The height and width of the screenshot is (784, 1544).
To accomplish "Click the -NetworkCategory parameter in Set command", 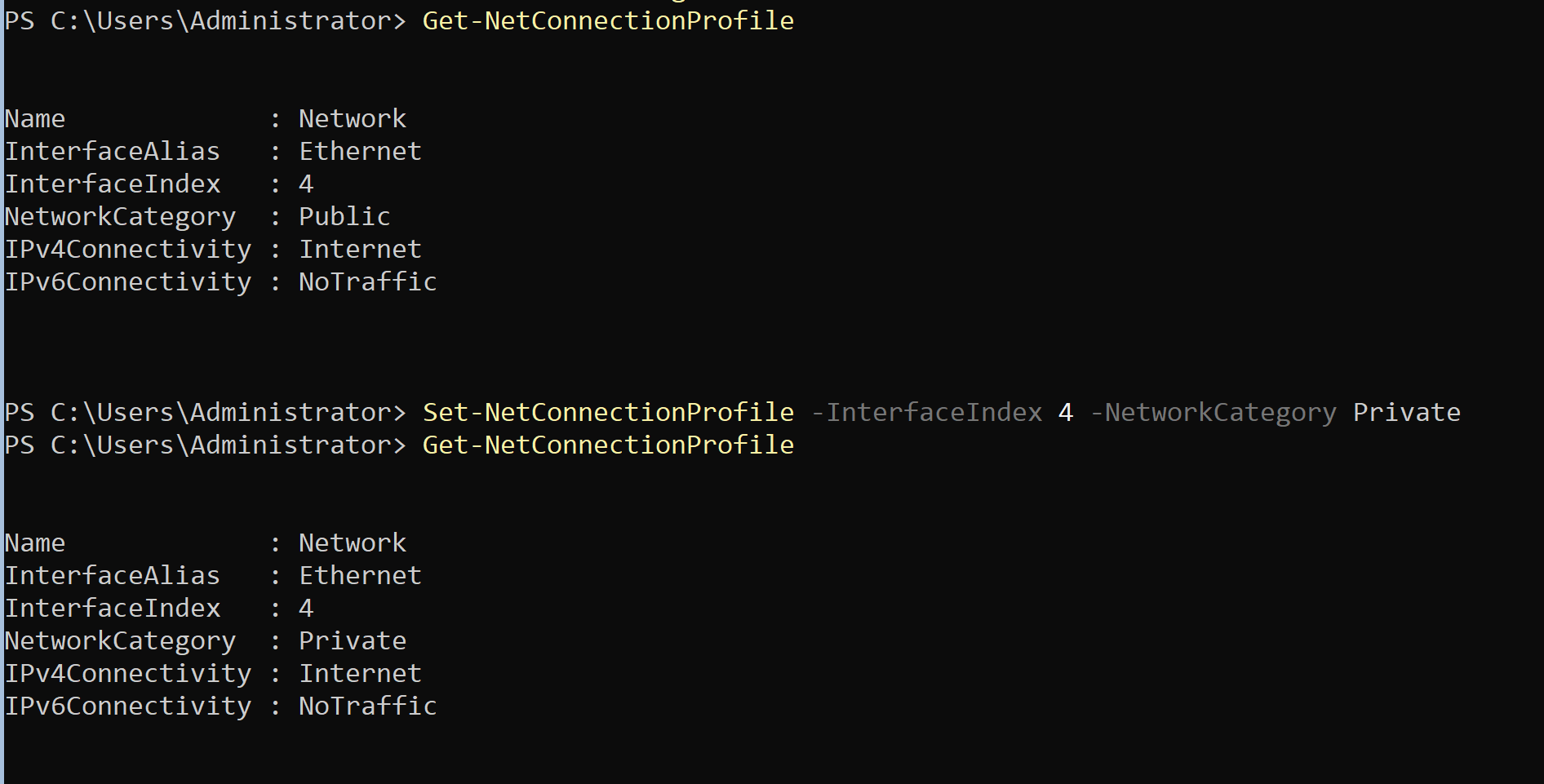I will [x=1213, y=412].
